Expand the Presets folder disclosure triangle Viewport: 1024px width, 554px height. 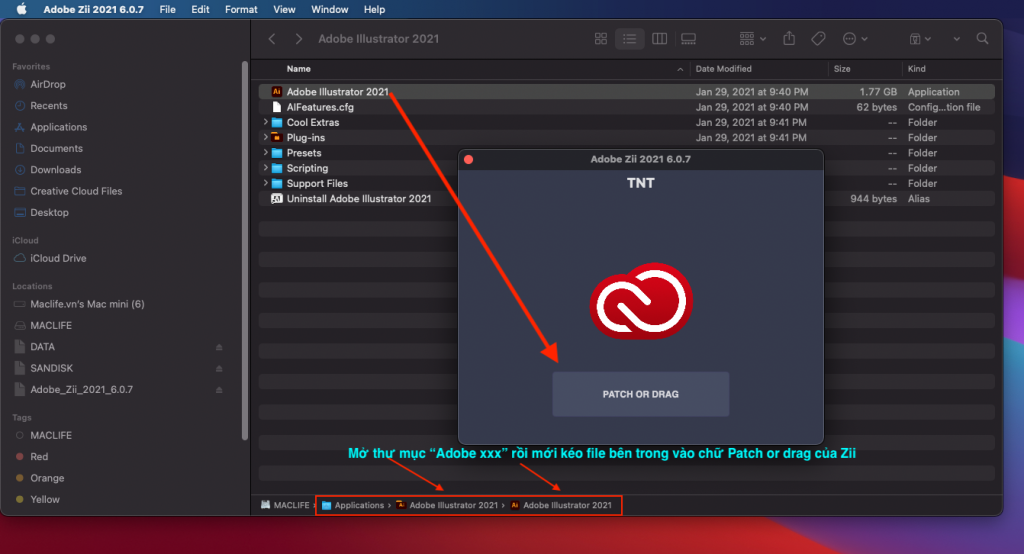[265, 153]
